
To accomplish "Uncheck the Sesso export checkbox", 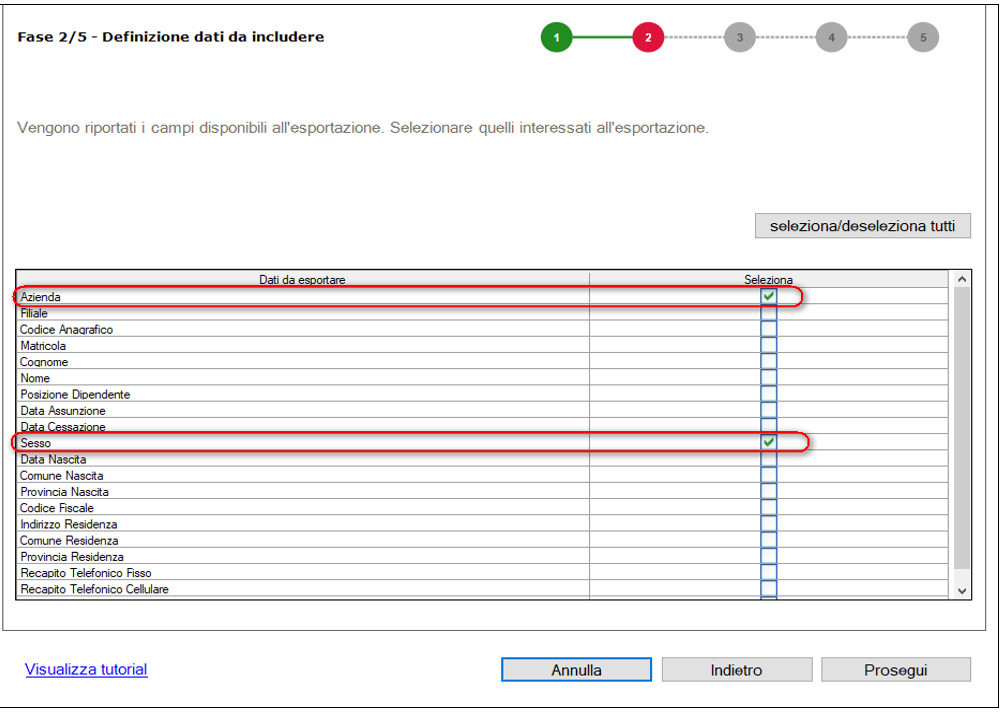I will (x=769, y=442).
